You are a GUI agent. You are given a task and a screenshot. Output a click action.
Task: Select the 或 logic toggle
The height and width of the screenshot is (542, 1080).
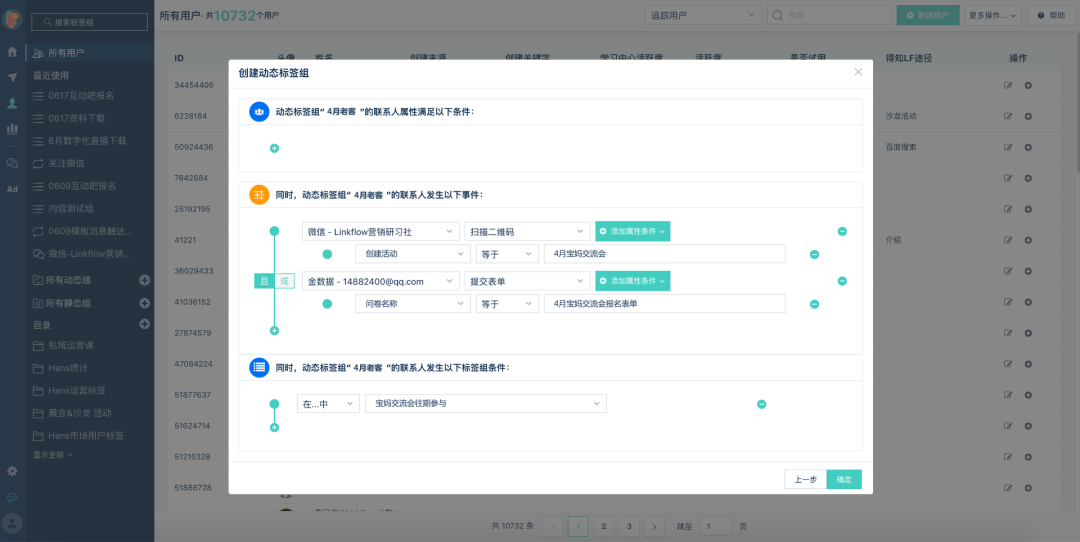[x=284, y=281]
